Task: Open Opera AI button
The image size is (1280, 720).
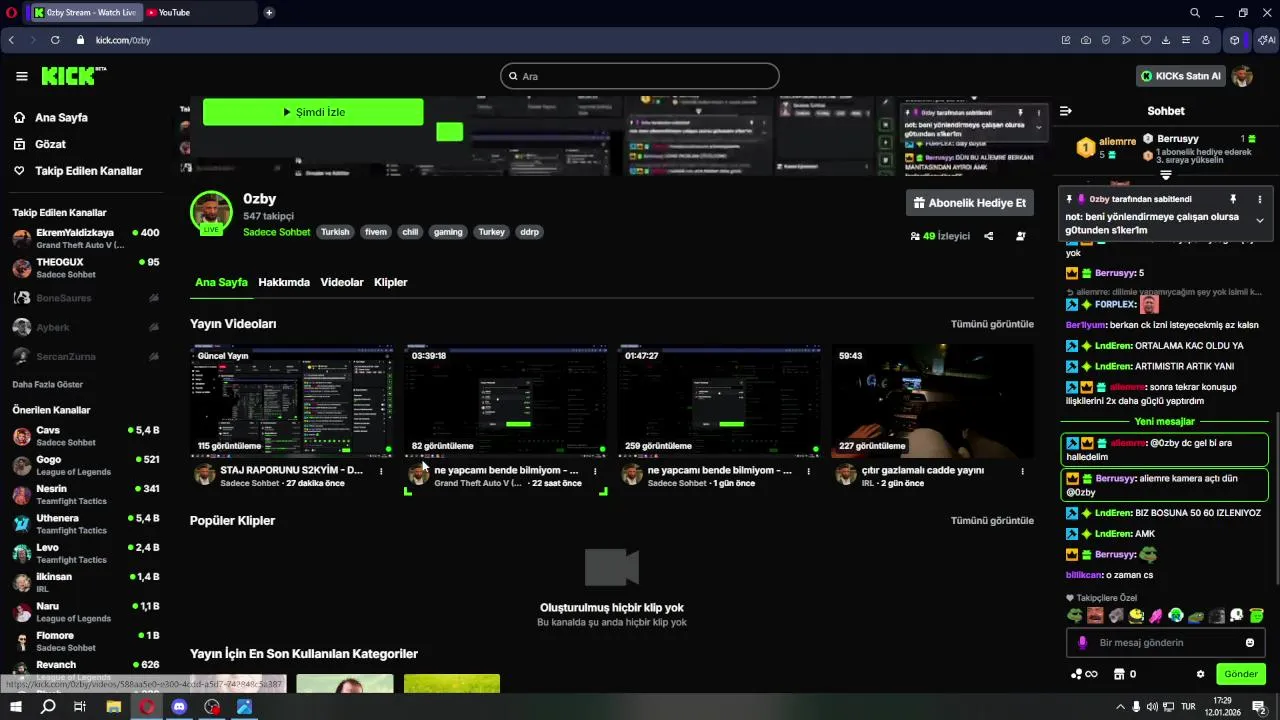Action: (1266, 40)
